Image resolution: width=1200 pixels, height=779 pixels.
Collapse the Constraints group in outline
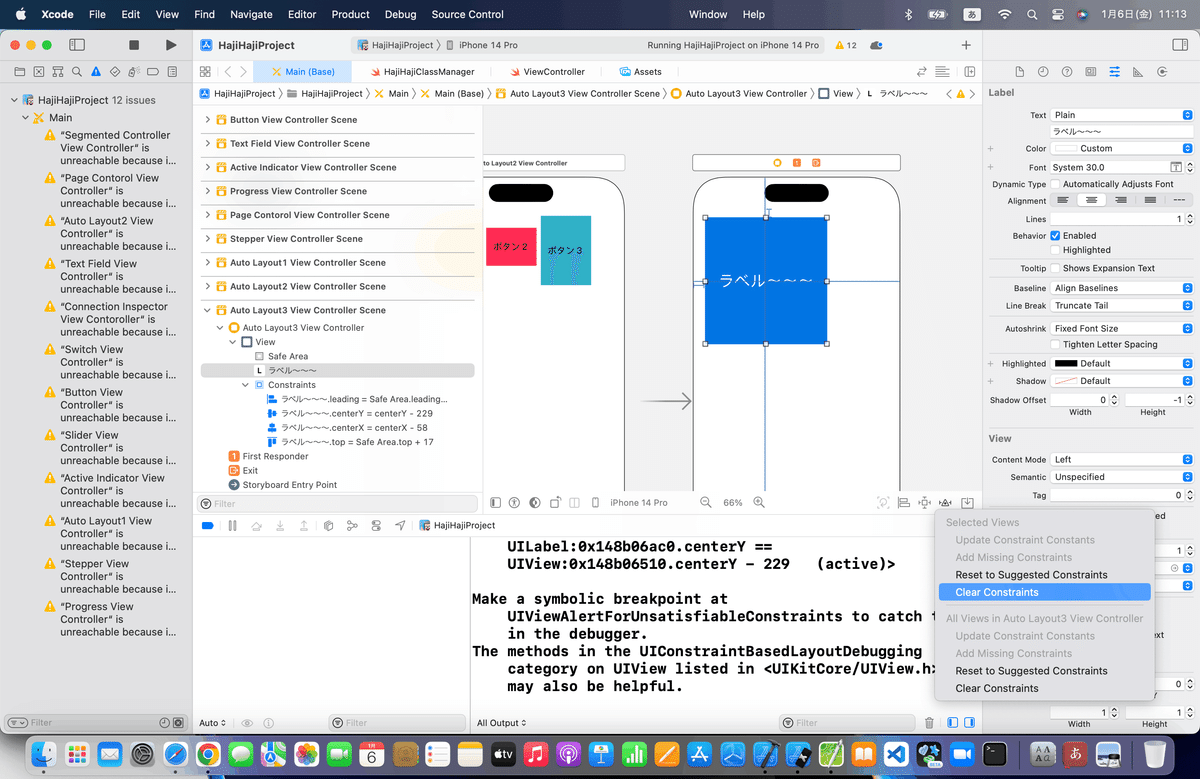tap(246, 384)
